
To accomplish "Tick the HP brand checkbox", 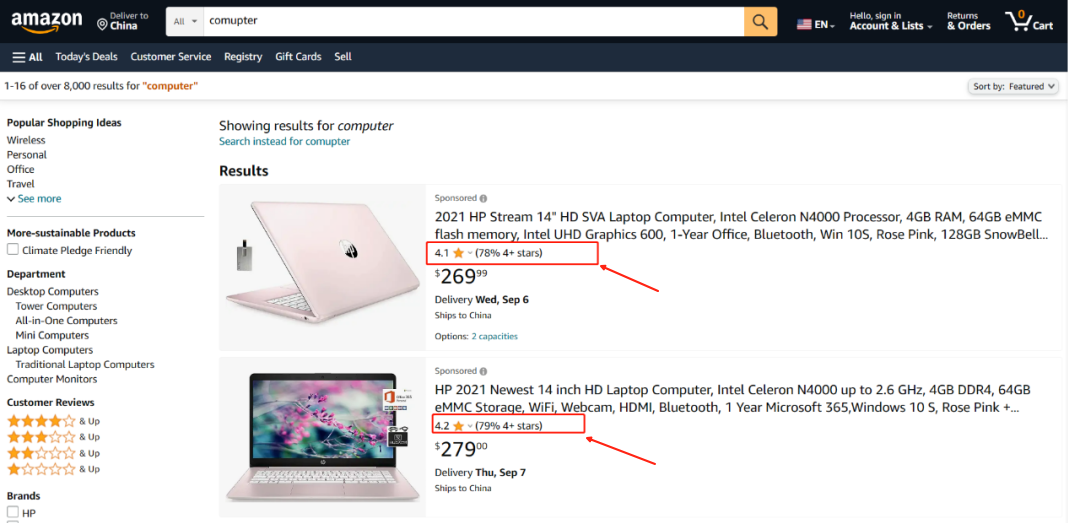I will click(x=13, y=512).
